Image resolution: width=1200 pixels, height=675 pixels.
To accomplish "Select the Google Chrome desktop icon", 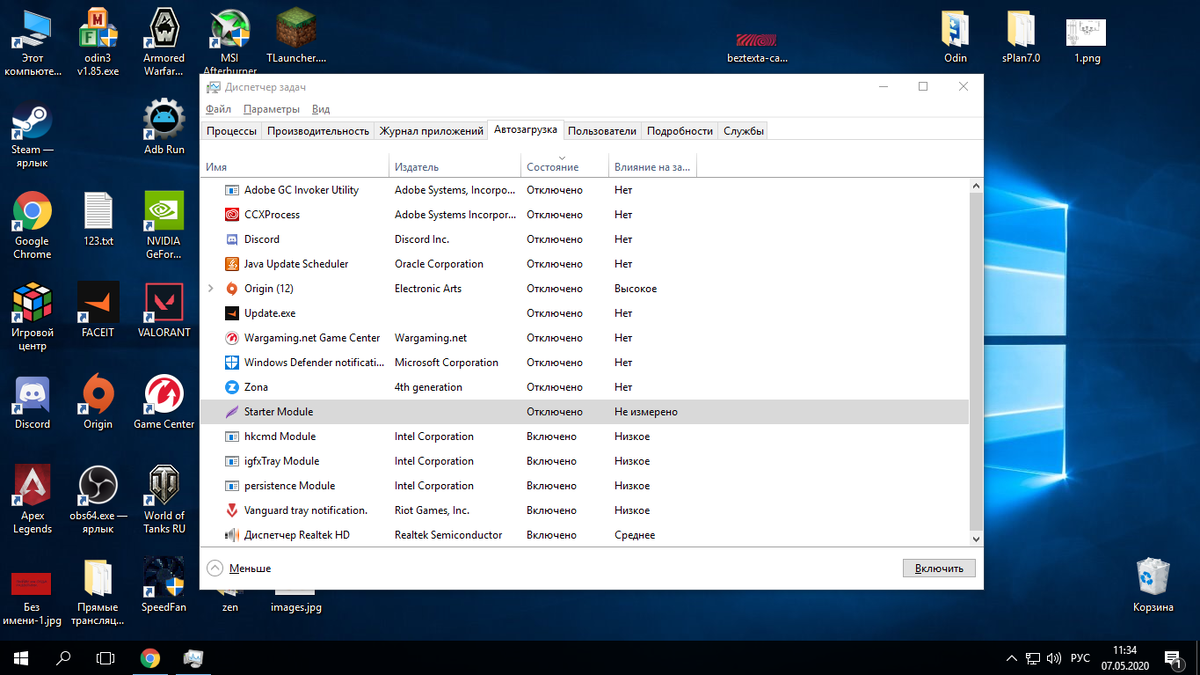I will tap(32, 226).
